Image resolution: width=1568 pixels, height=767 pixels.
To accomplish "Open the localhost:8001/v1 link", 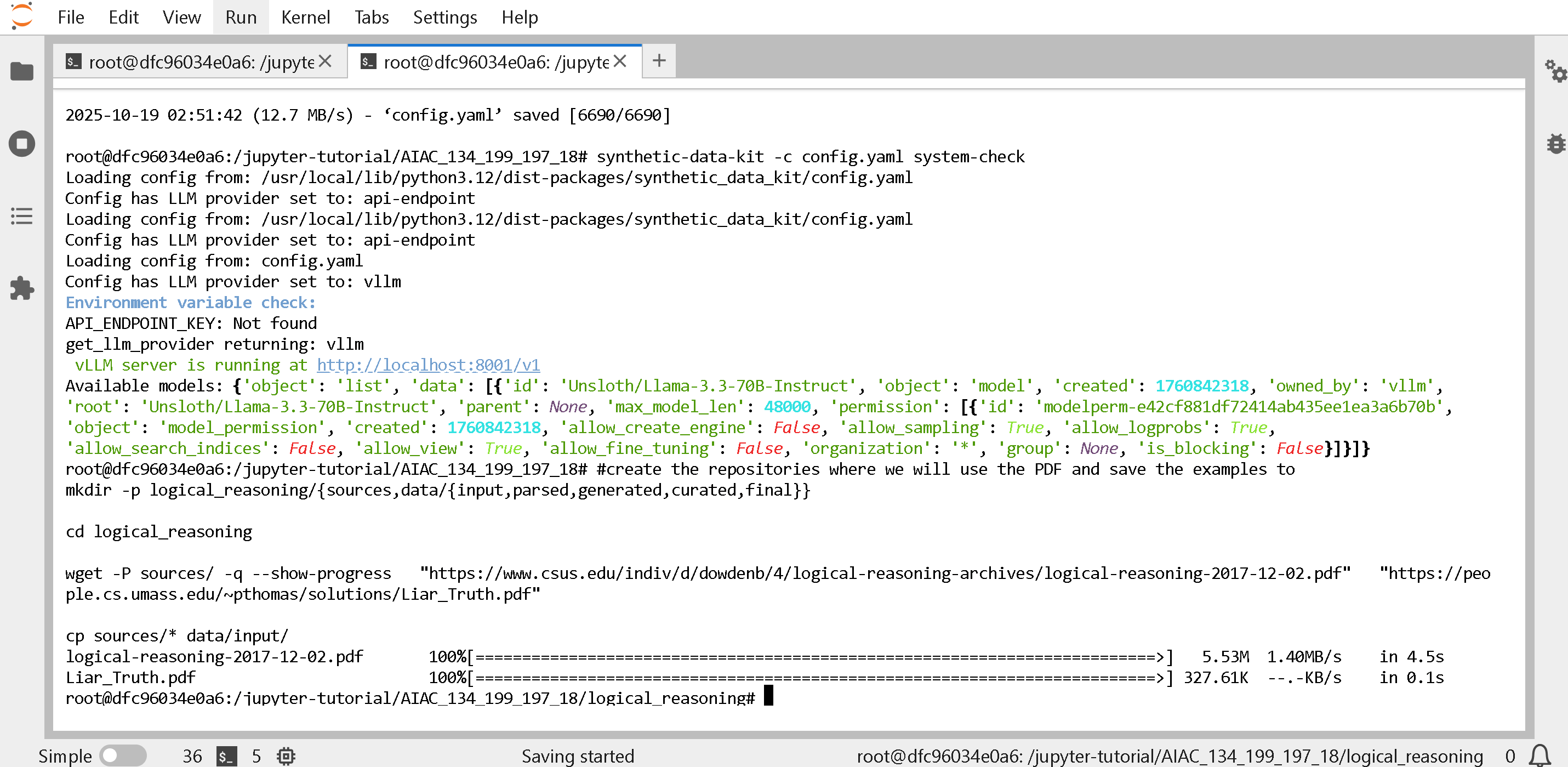I will [x=428, y=365].
